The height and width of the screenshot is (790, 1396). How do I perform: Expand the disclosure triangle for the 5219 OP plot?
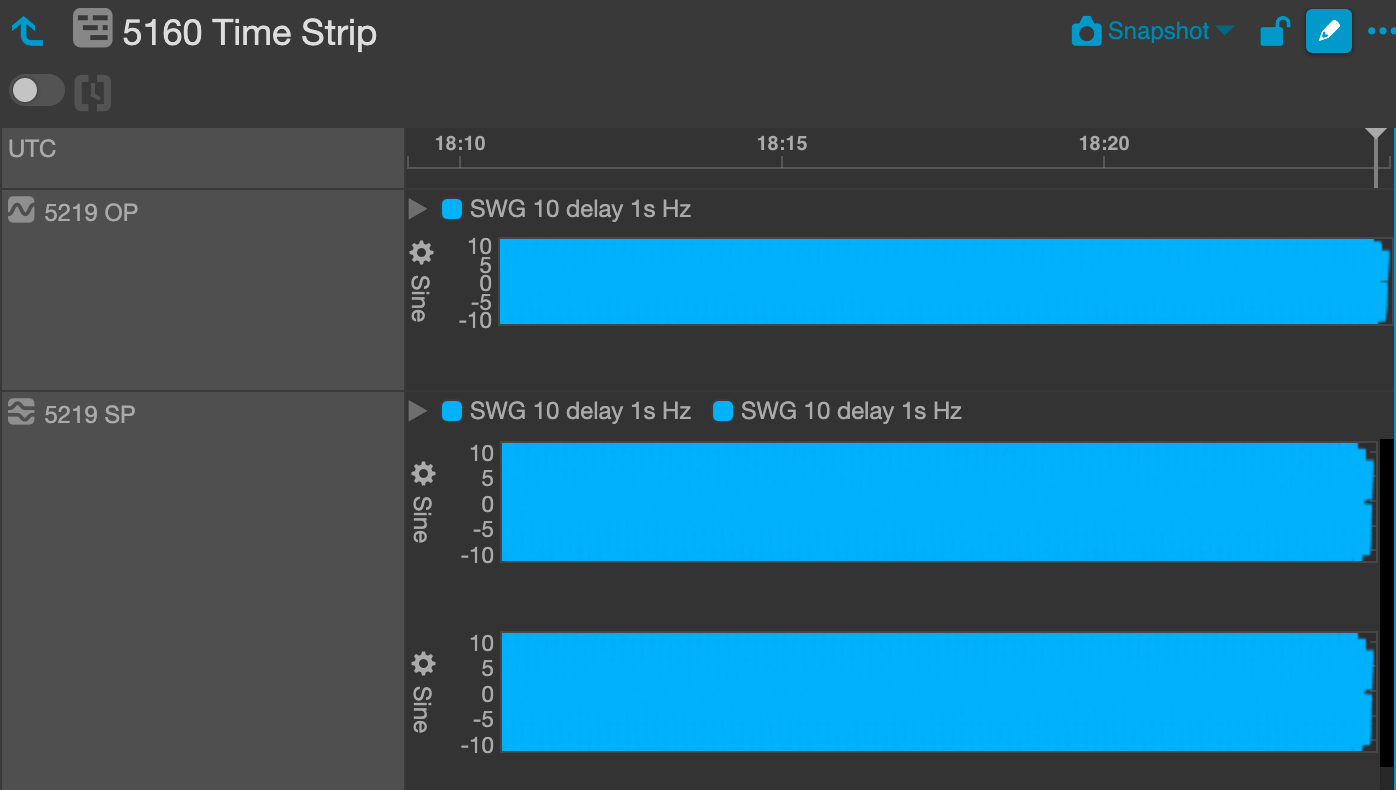click(x=418, y=208)
